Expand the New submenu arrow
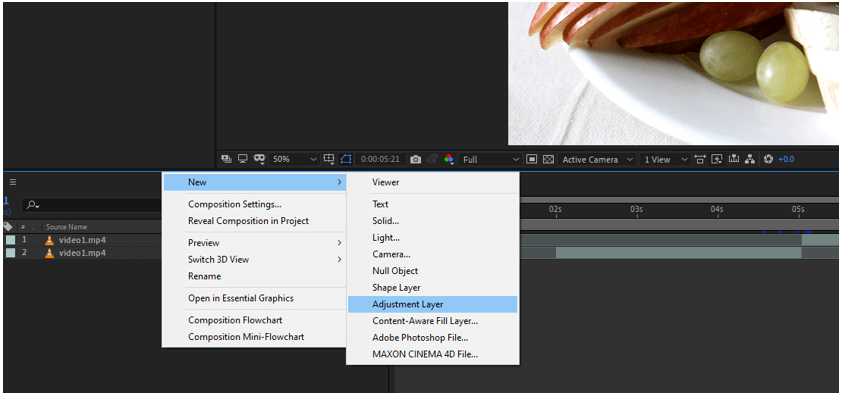The image size is (843, 398). tap(339, 182)
